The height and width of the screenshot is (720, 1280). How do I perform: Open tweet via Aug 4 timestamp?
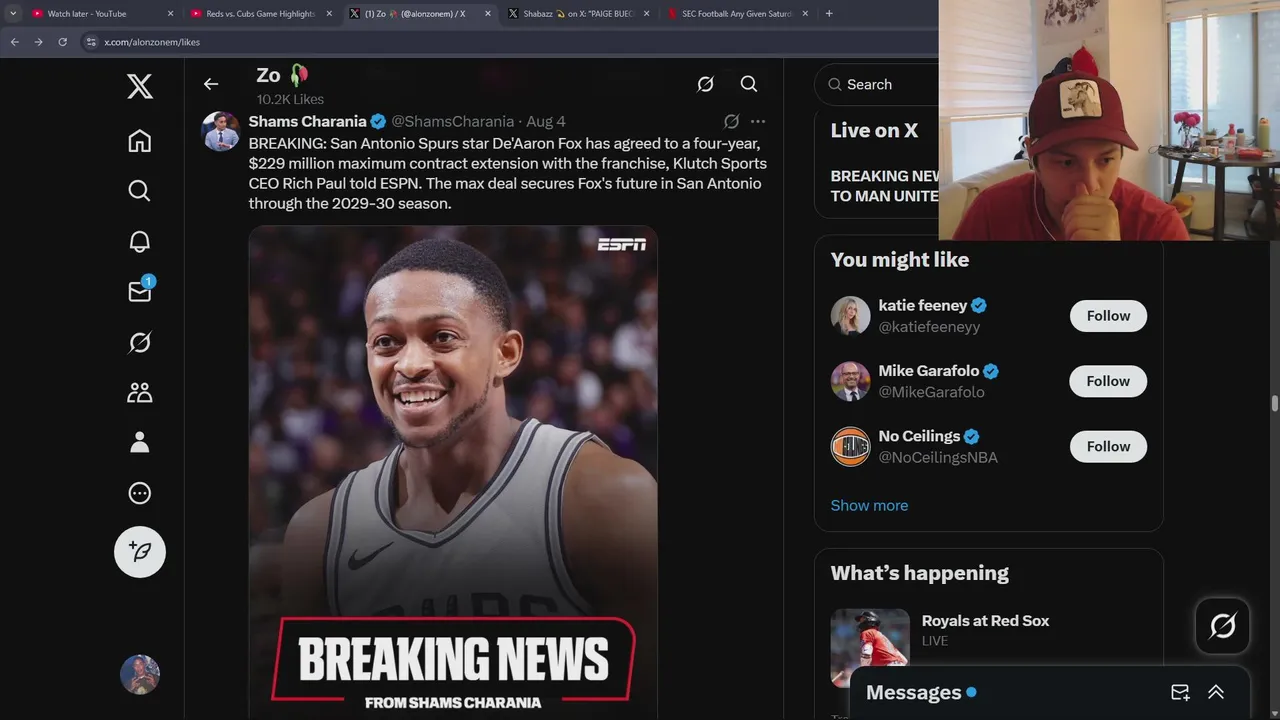pyautogui.click(x=546, y=121)
